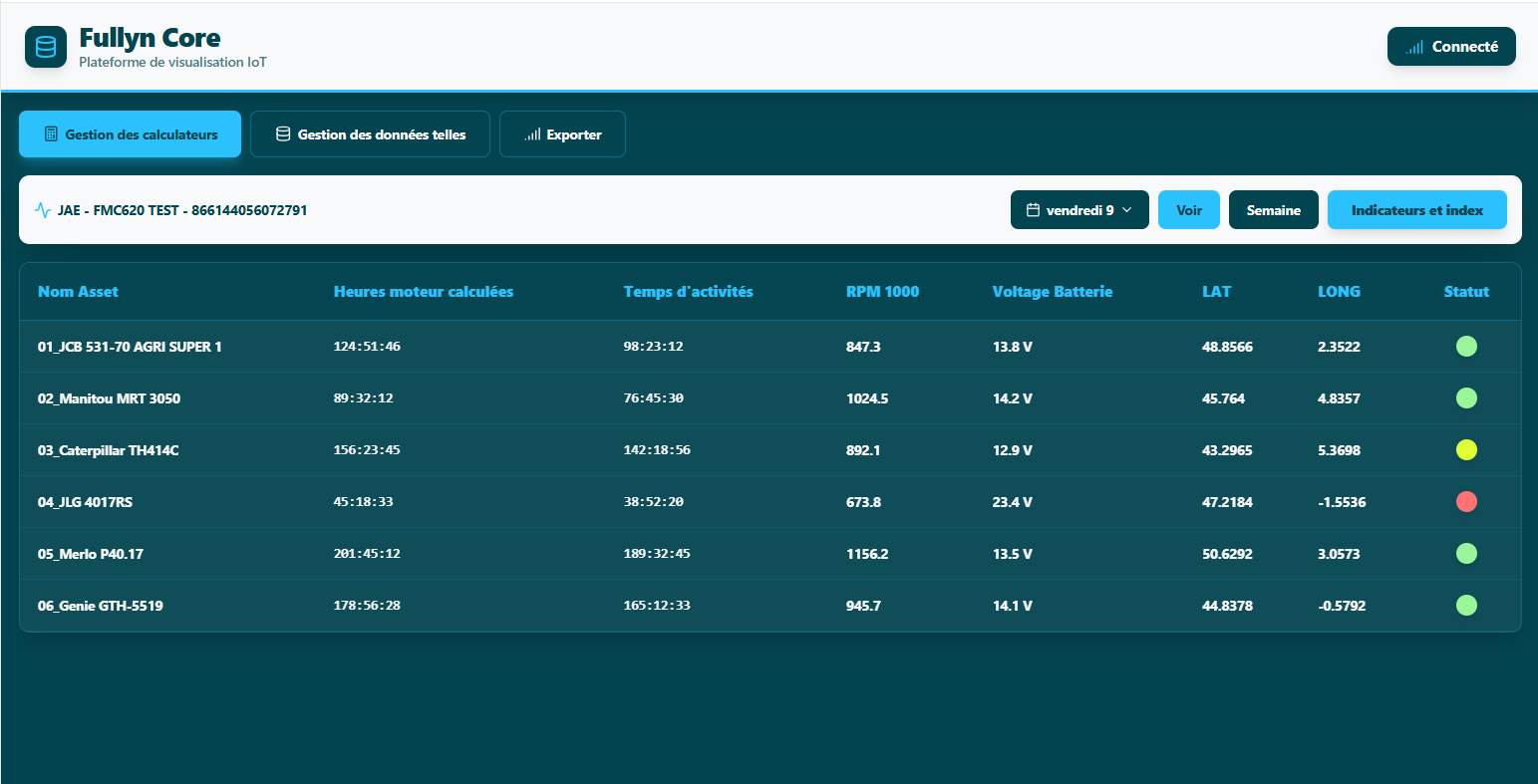
Task: Click engine hours value 124:51:46
Action: tap(367, 347)
